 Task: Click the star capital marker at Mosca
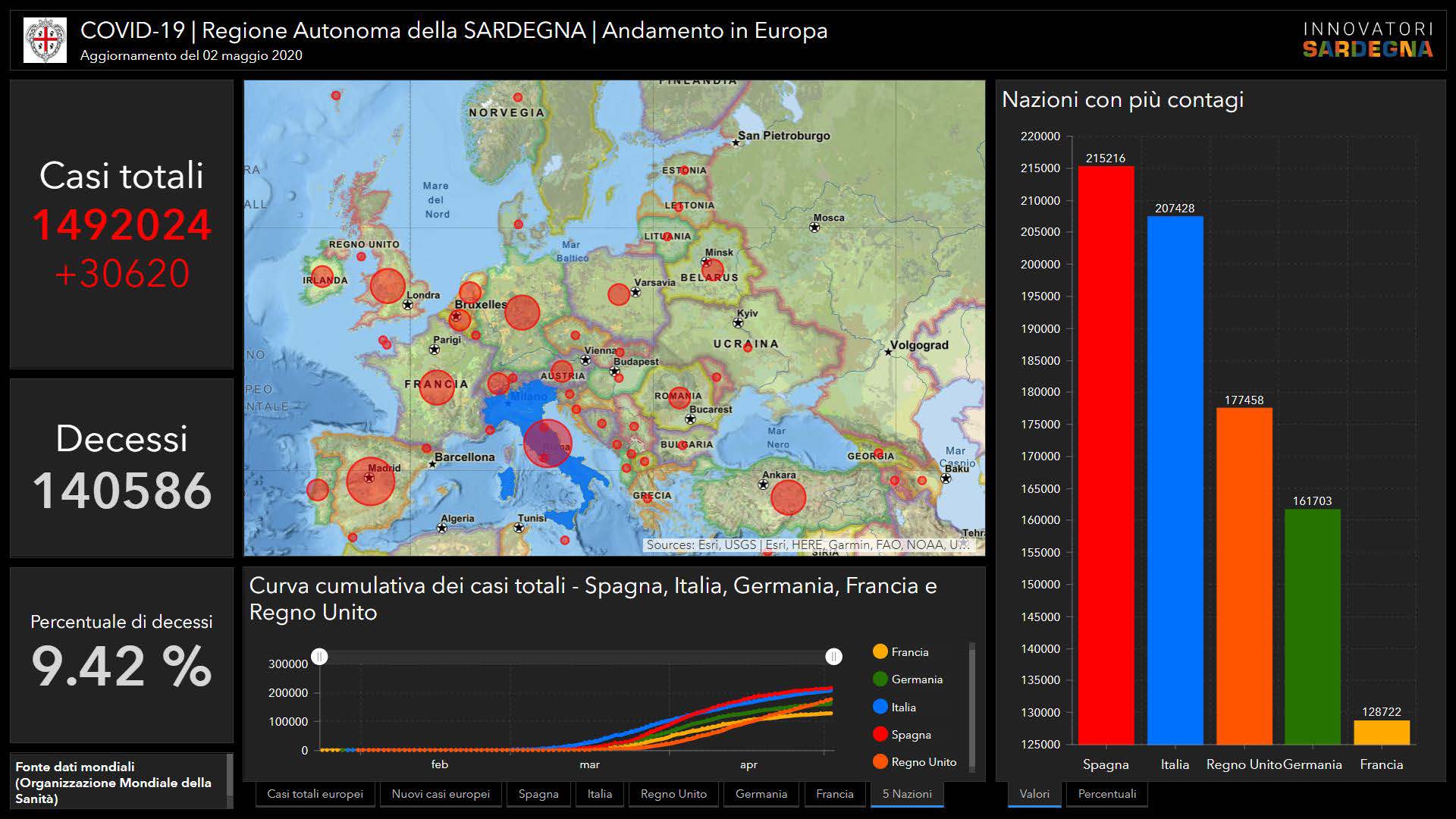[814, 227]
